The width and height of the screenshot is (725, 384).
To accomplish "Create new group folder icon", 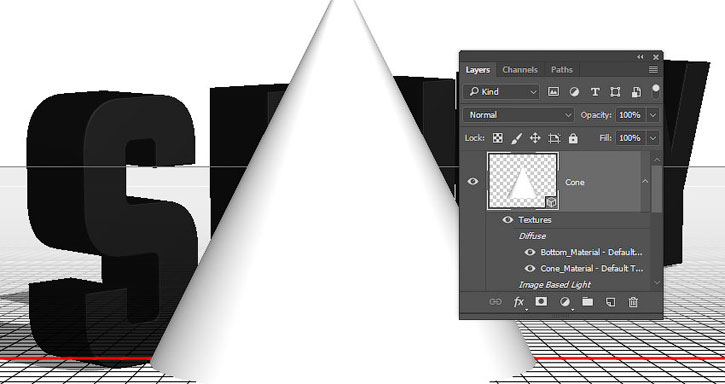I will pos(587,302).
